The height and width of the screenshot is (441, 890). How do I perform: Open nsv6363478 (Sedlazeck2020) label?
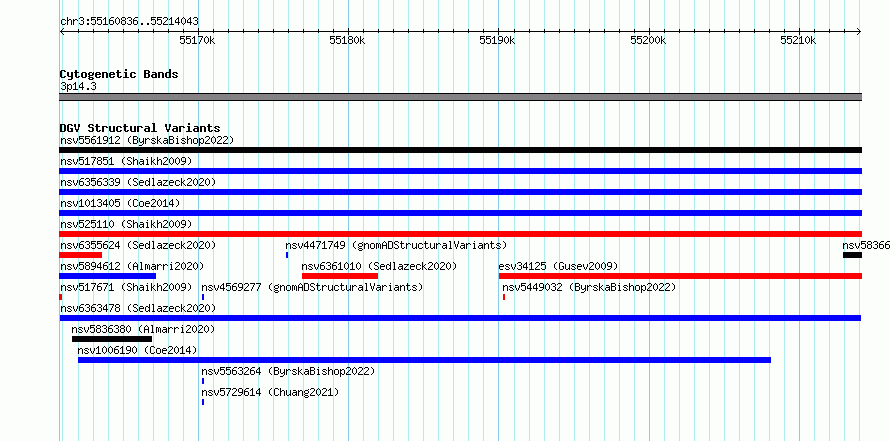click(138, 308)
